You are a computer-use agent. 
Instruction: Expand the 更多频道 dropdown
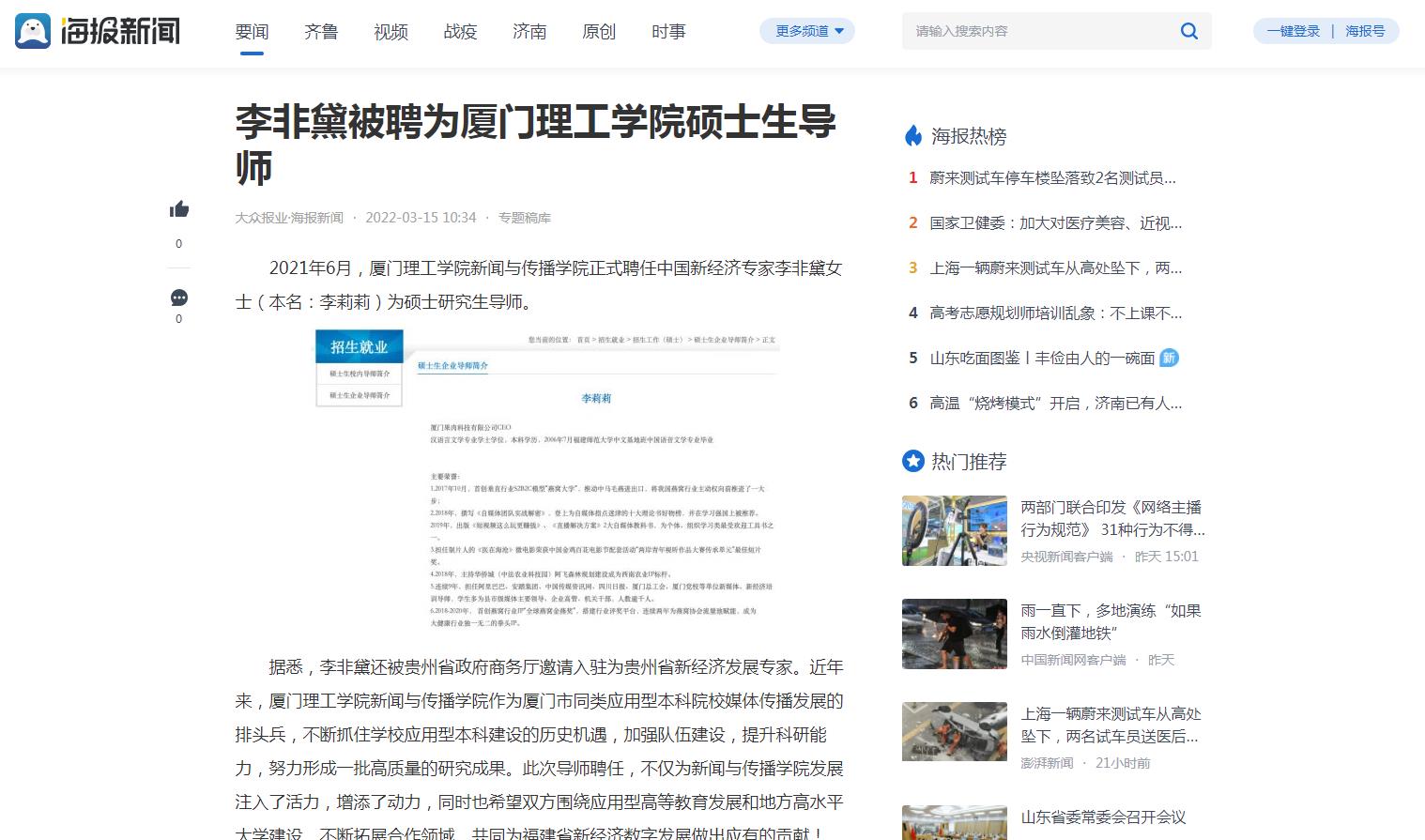(x=807, y=31)
